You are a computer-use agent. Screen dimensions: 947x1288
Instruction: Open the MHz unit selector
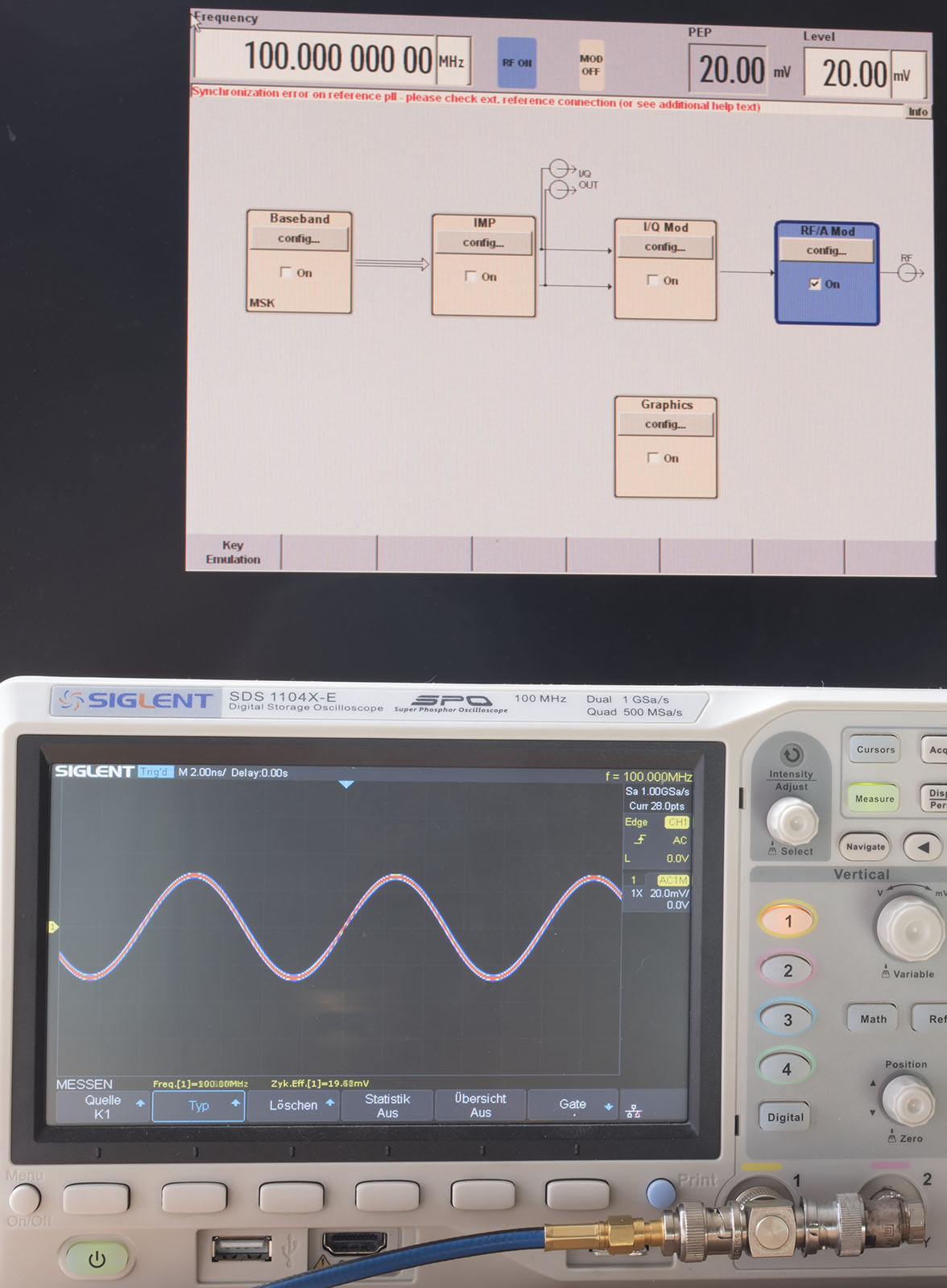coord(453,61)
